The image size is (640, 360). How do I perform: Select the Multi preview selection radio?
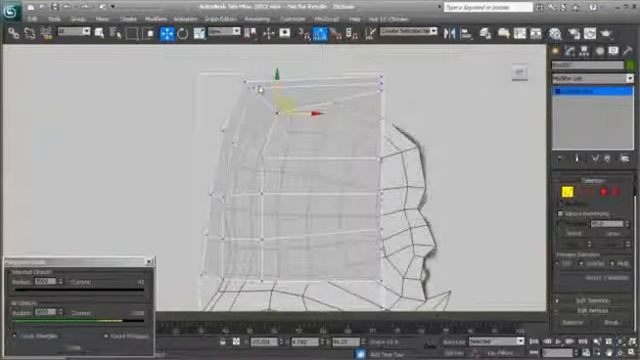point(612,264)
